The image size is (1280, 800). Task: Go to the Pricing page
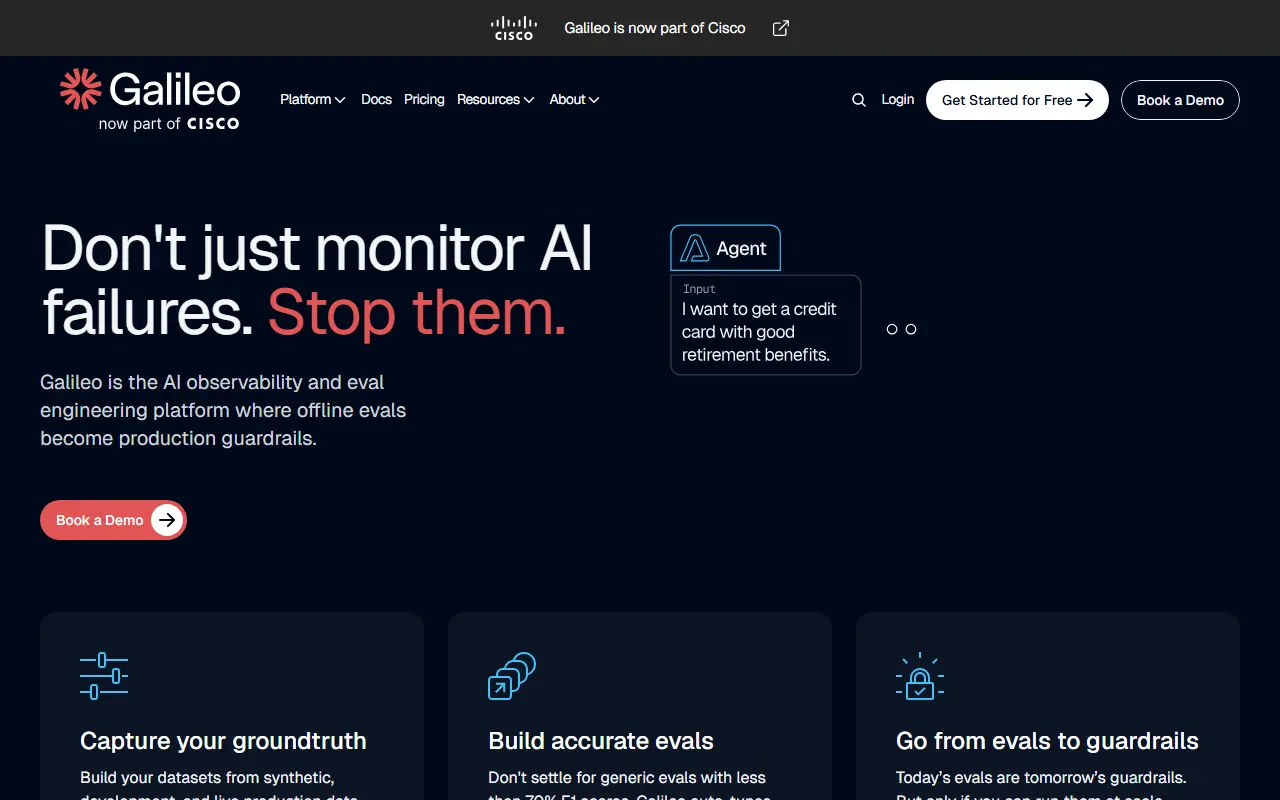(424, 99)
